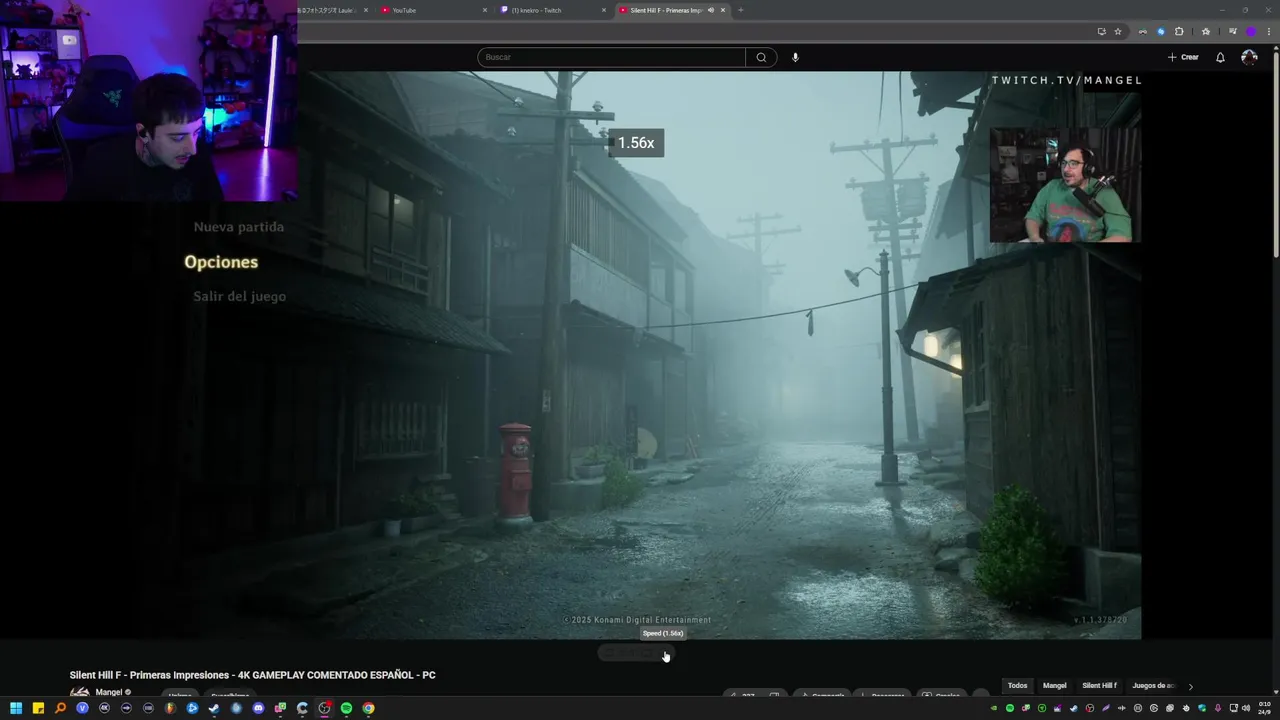Open the orange search app on taskbar
Viewport: 1280px width, 720px height.
[60, 708]
